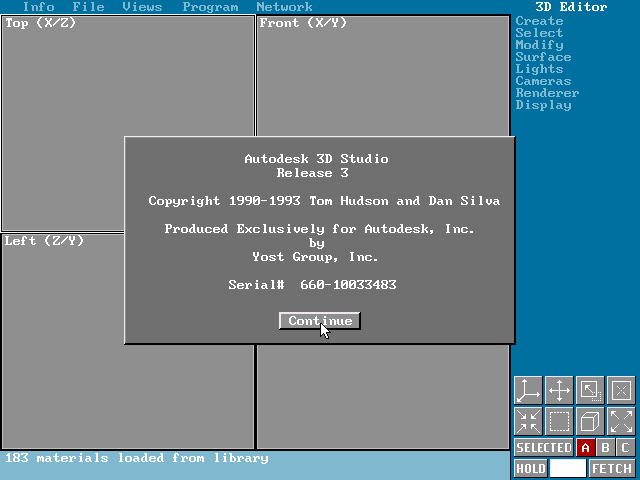Select the Window Zoom dashed-box icon
The image size is (640, 480).
click(559, 421)
